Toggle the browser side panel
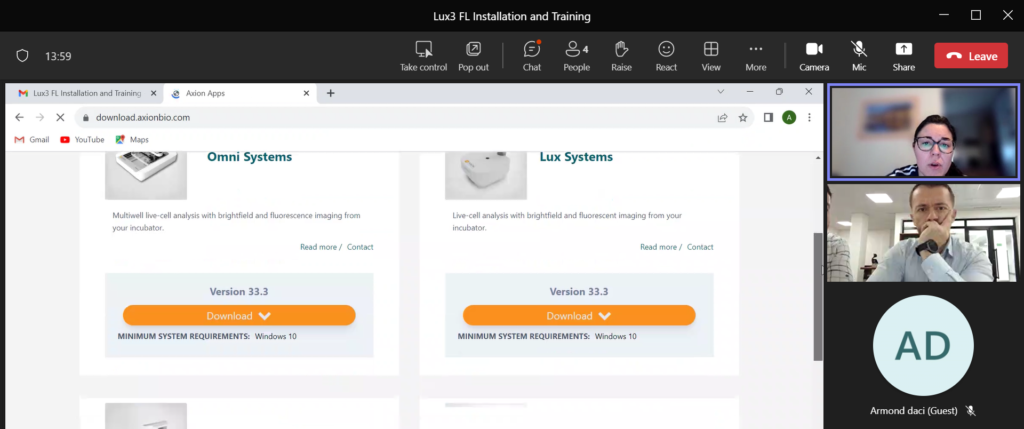 pyautogui.click(x=769, y=118)
